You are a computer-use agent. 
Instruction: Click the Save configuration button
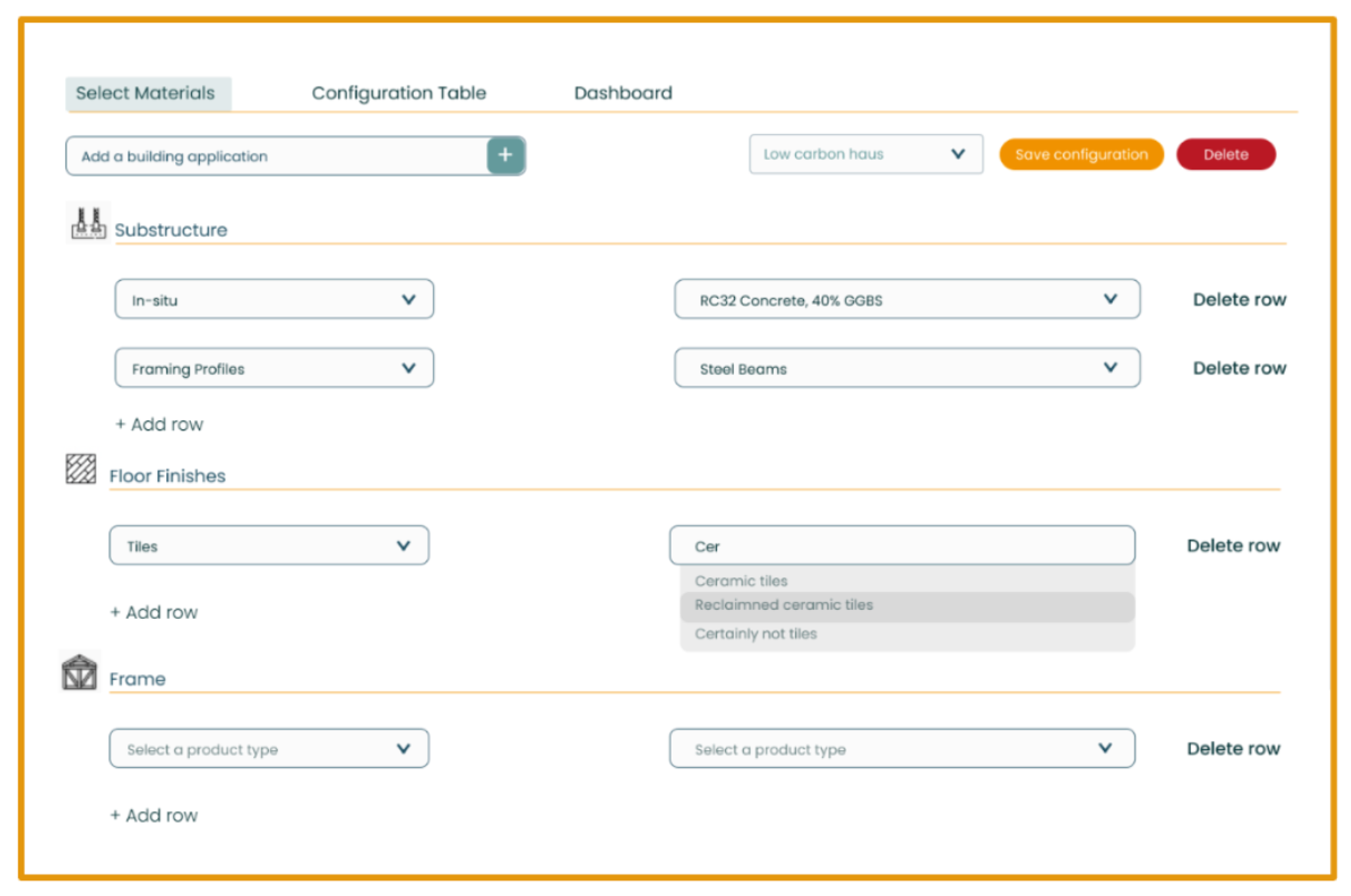coord(1081,155)
